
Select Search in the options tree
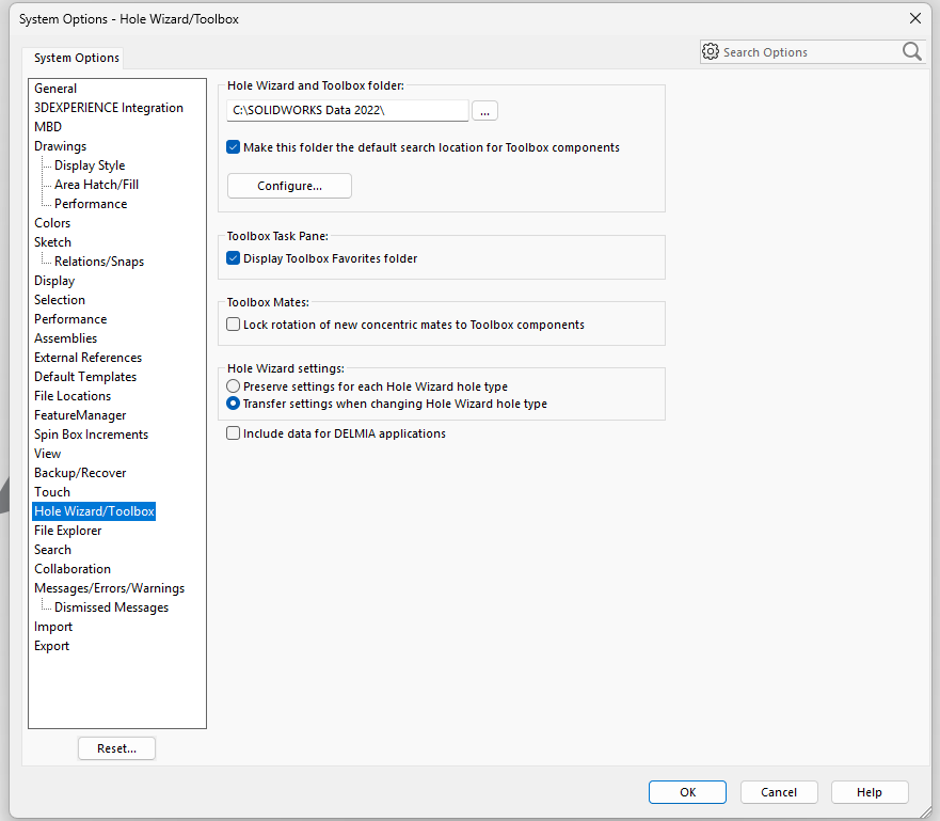coord(53,549)
